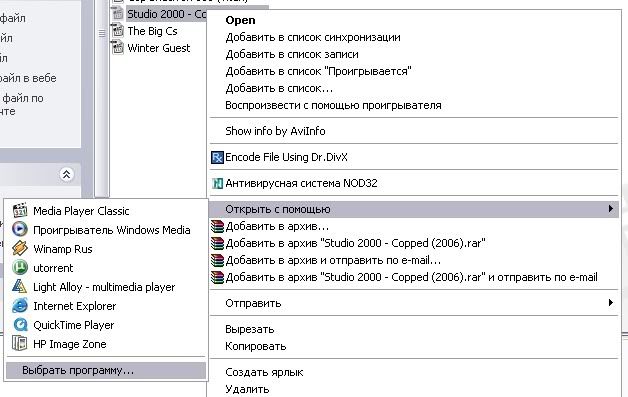
Task: Choose the QuickTime Player icon
Action: tap(20, 324)
